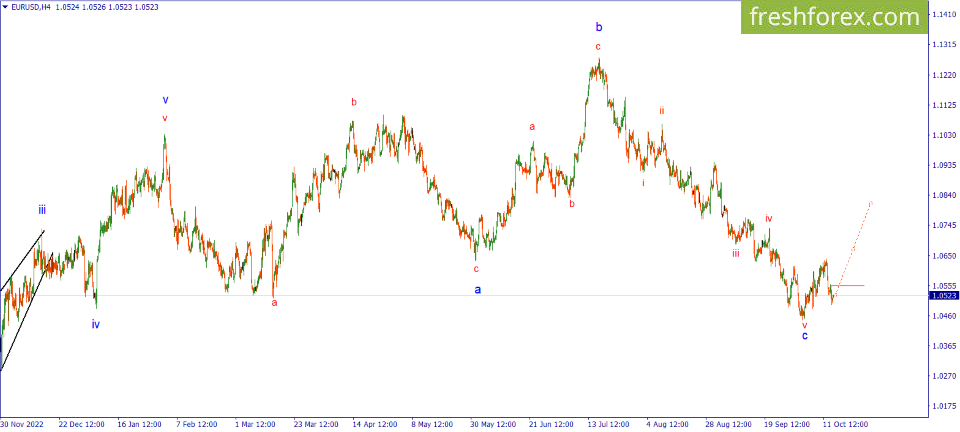Click the blue wave label iii above the channel
The height and width of the screenshot is (432, 960).
pos(41,210)
